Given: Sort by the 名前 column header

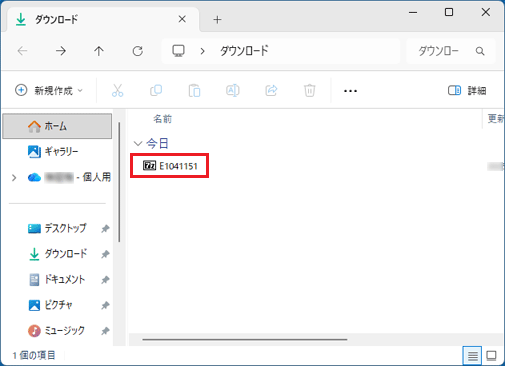Looking at the screenshot, I should pos(162,119).
